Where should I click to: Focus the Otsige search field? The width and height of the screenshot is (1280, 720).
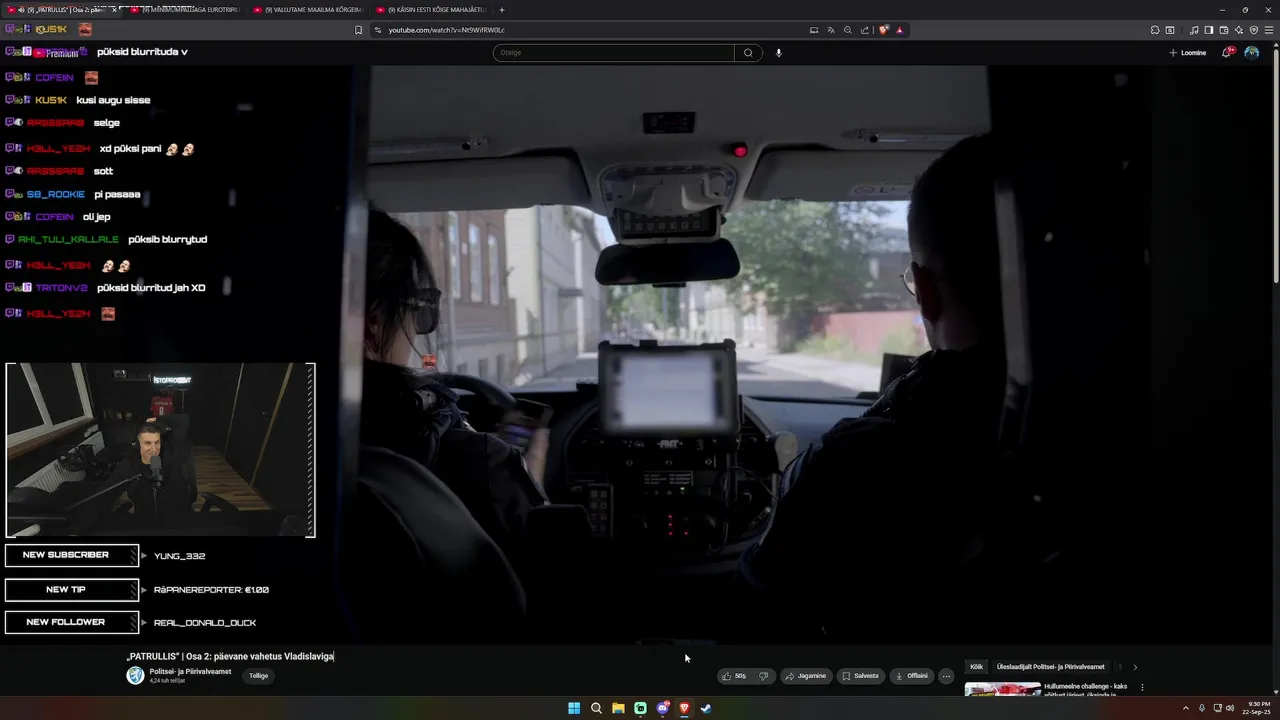(x=614, y=53)
